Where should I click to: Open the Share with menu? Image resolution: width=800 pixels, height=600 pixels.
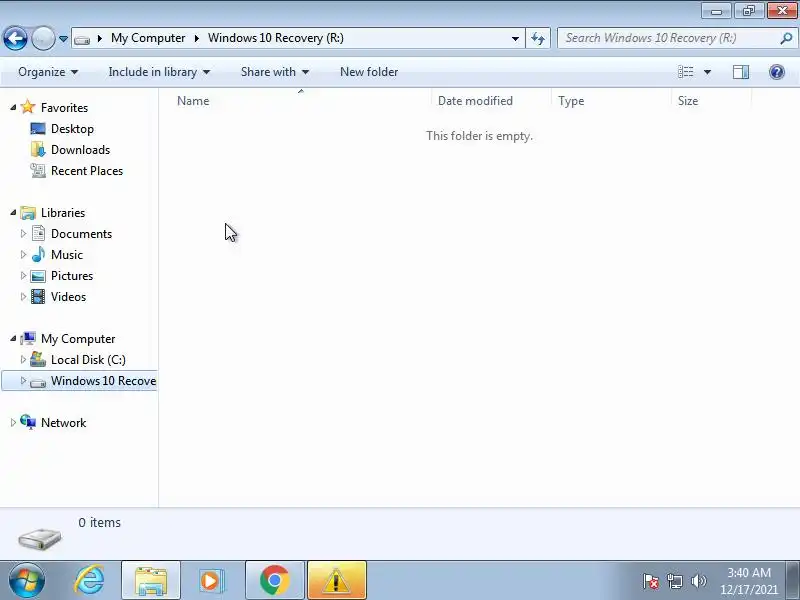click(275, 72)
